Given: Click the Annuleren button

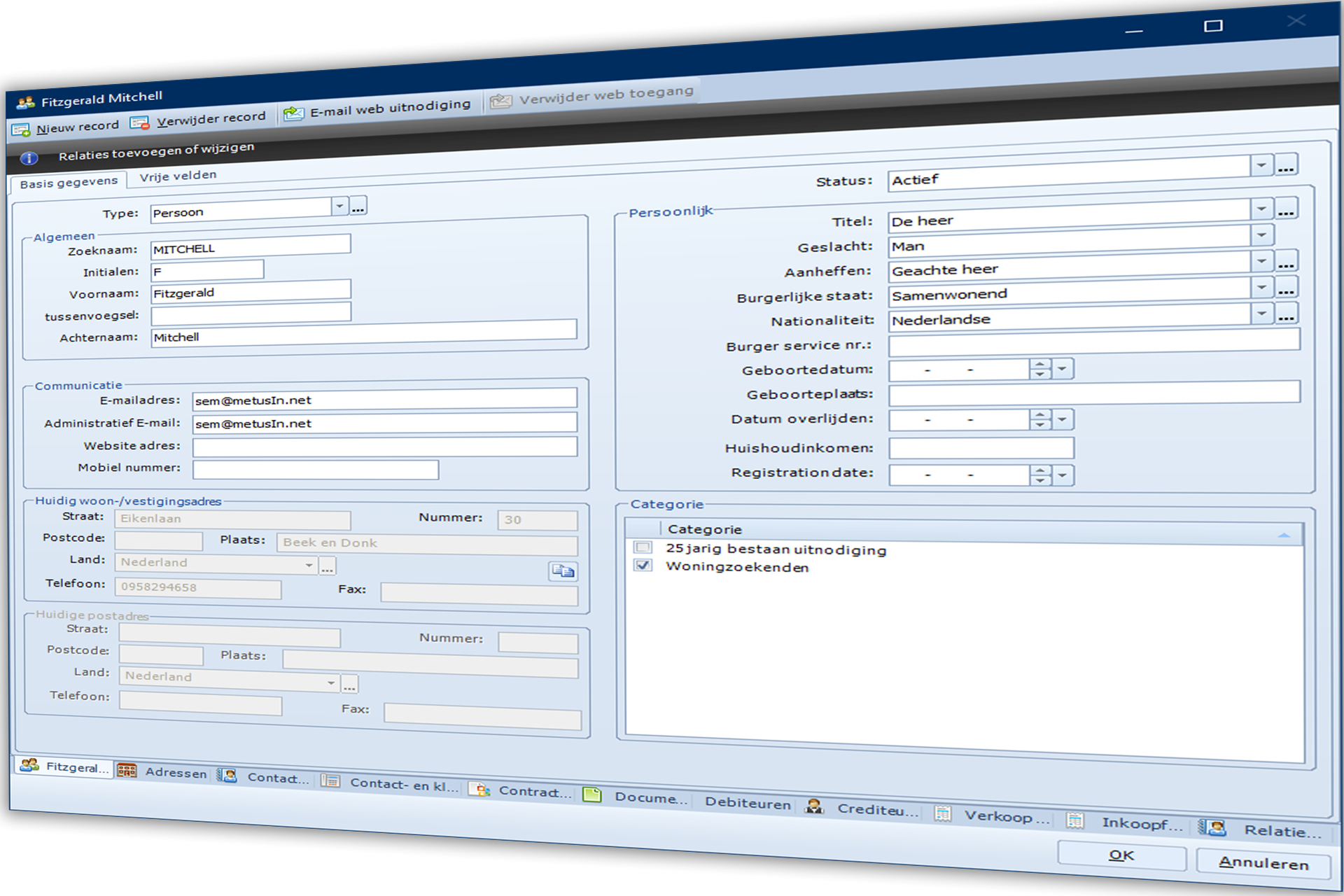Looking at the screenshot, I should click(1263, 863).
